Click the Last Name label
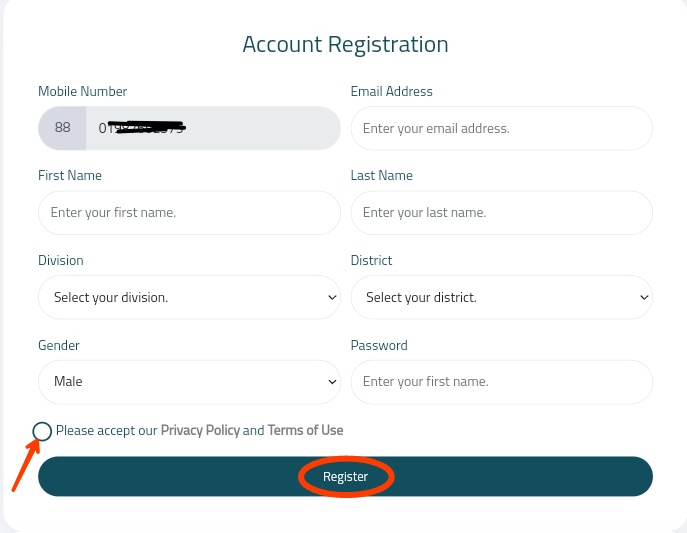 tap(382, 176)
